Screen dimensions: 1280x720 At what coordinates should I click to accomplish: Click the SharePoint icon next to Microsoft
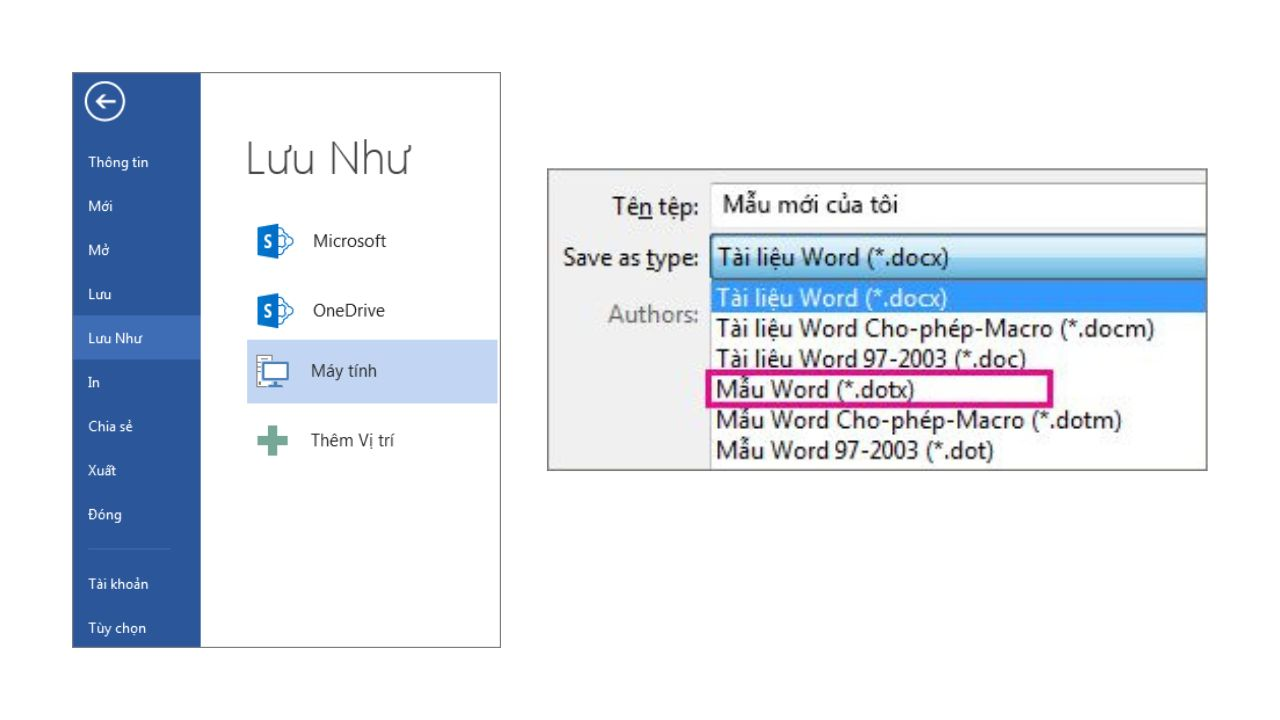274,241
